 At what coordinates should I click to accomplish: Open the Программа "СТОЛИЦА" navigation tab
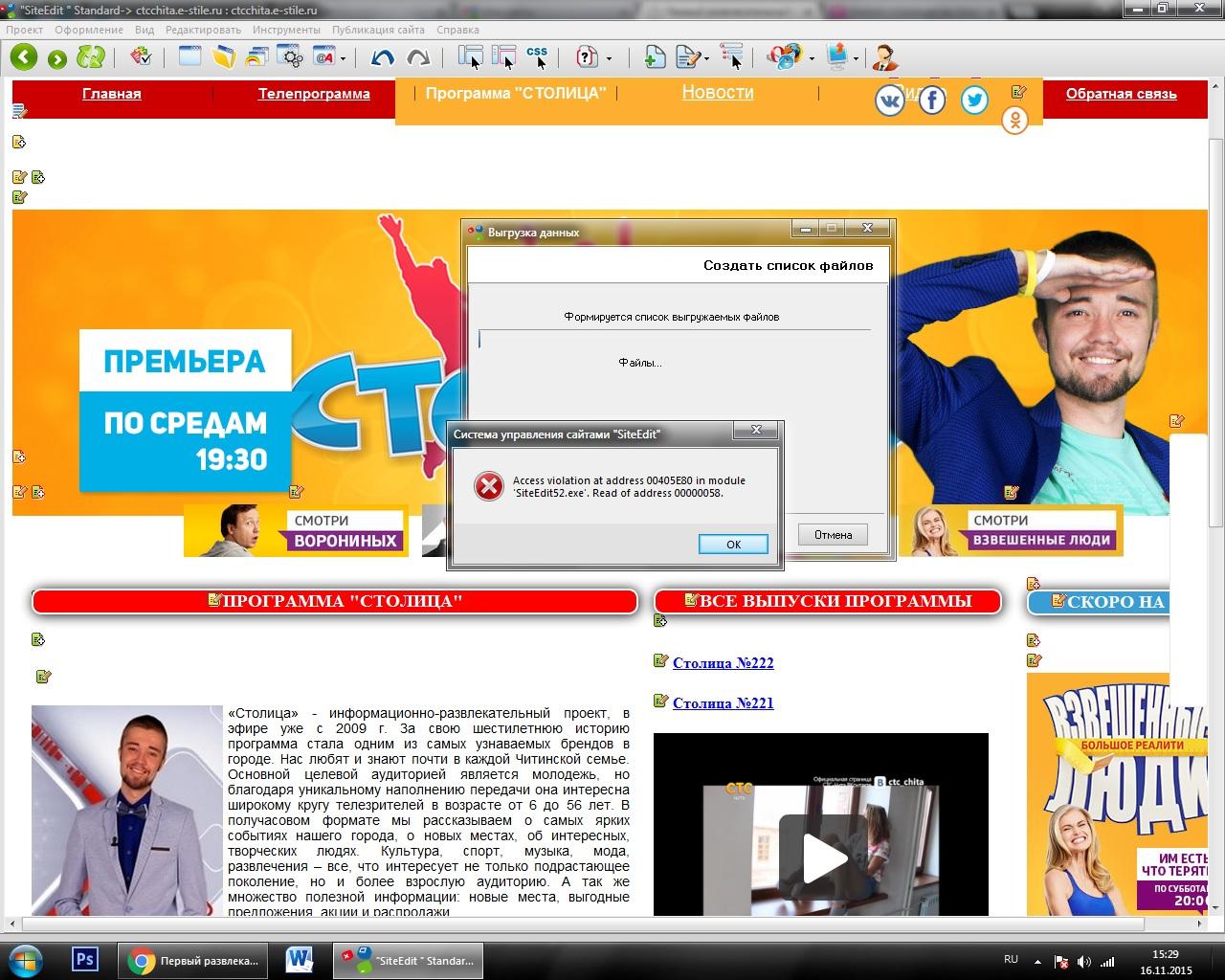(x=516, y=93)
